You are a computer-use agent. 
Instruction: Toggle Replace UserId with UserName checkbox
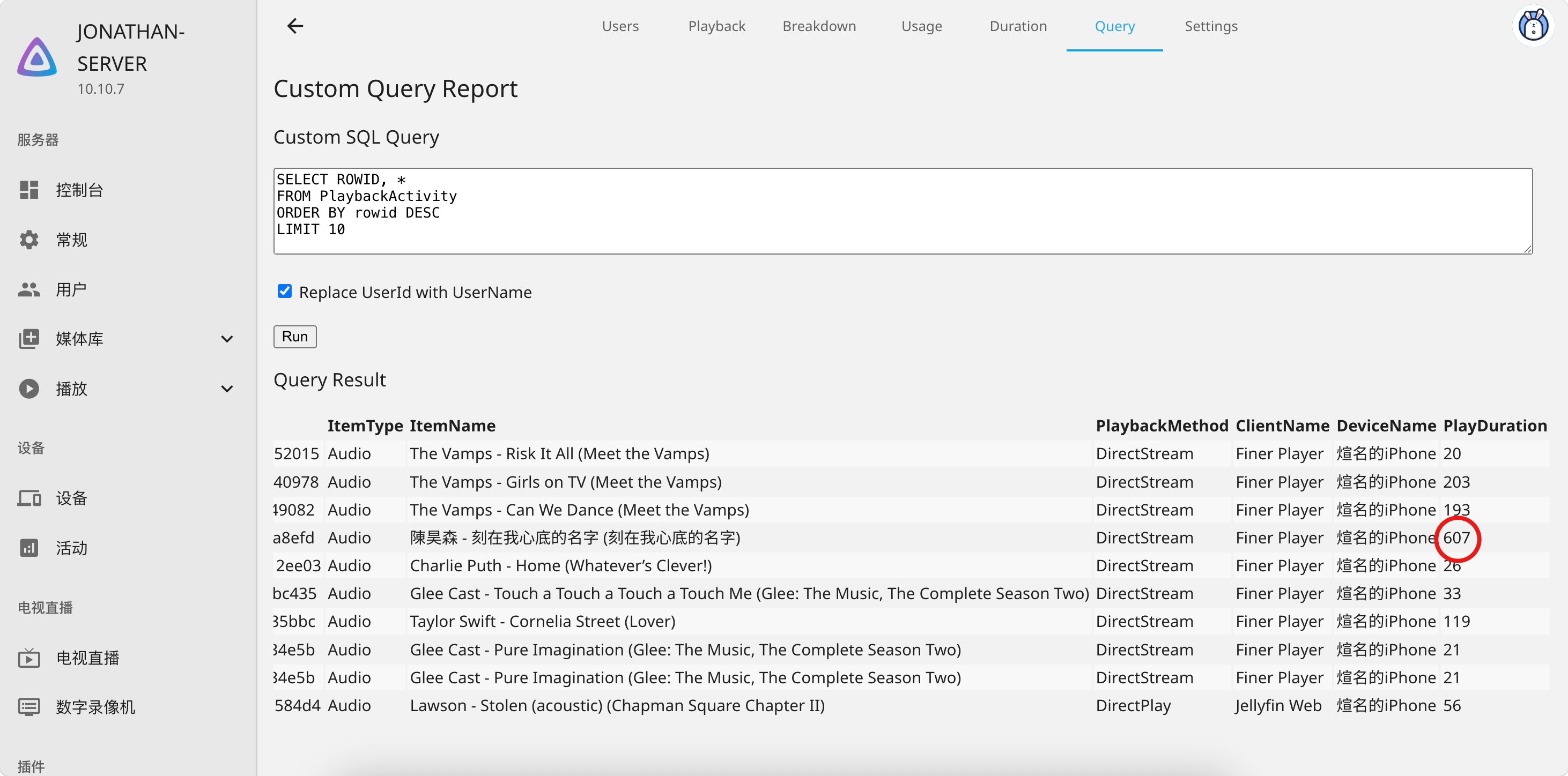[284, 292]
